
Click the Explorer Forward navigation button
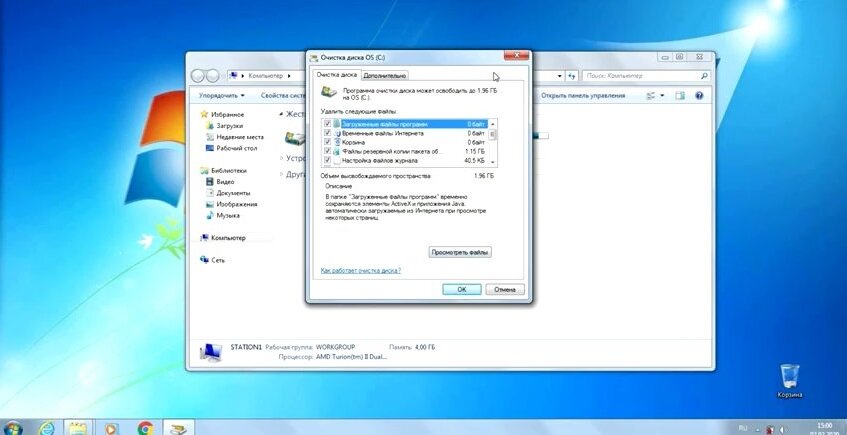[212, 76]
